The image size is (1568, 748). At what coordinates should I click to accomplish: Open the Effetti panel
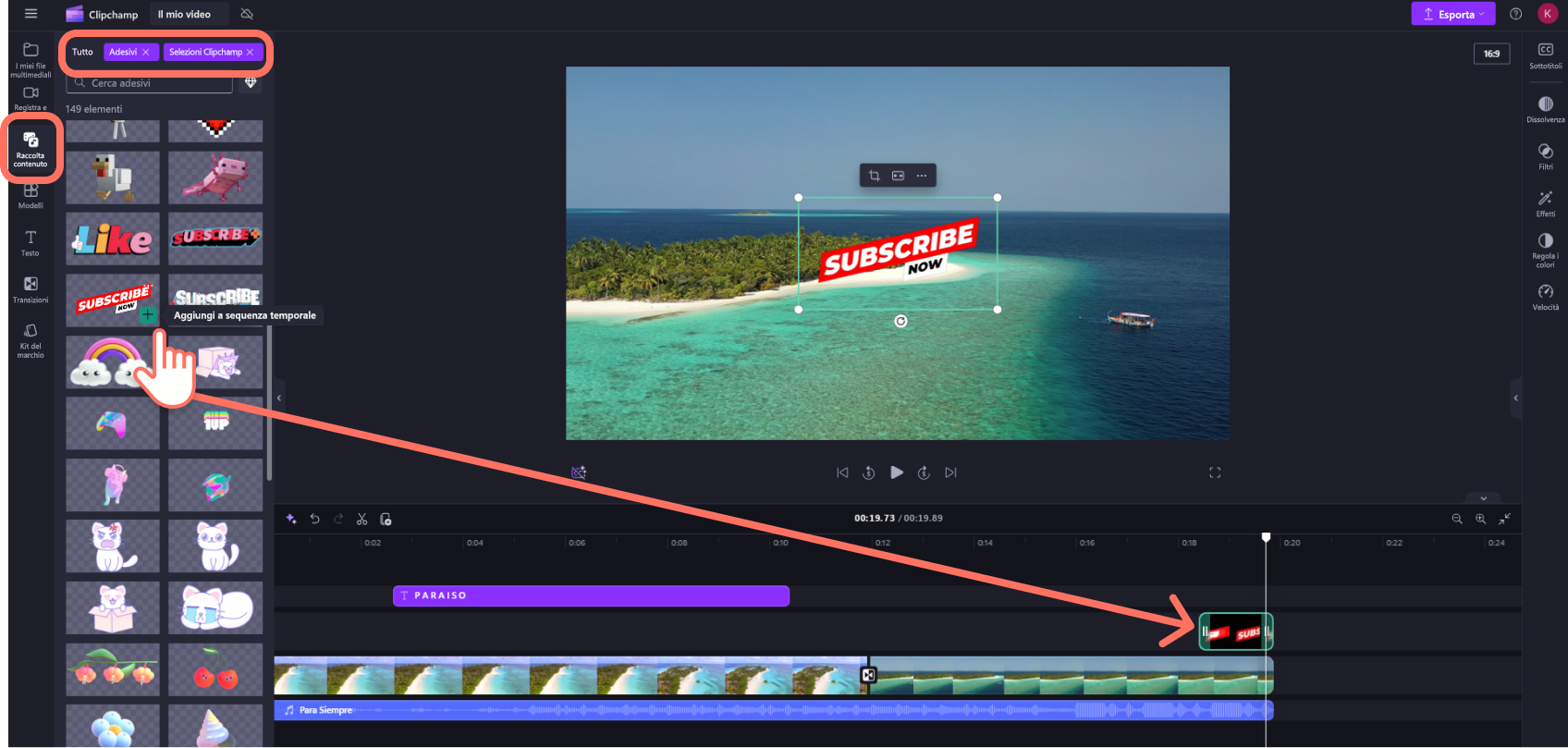1545,203
